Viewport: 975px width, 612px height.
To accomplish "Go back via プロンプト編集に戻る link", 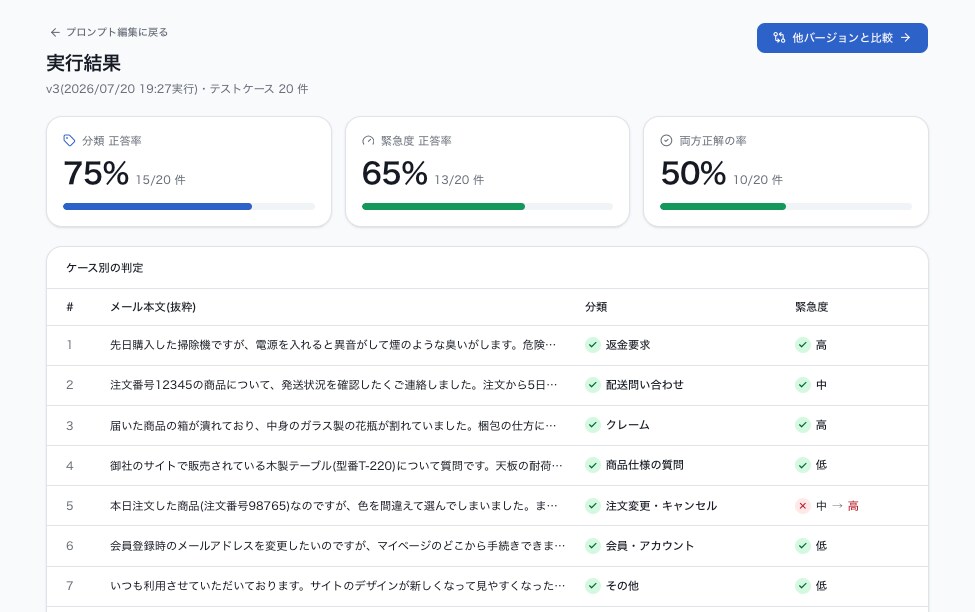I will [x=109, y=32].
